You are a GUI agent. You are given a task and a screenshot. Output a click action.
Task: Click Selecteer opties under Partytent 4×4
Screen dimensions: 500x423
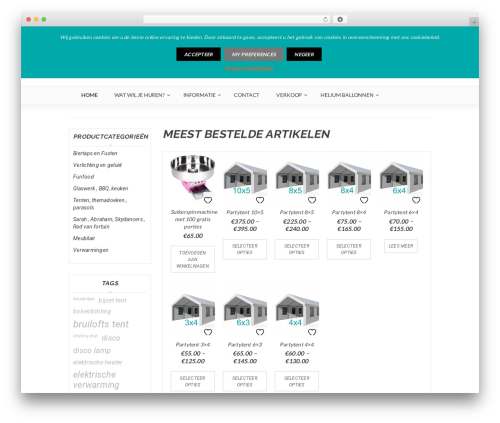tap(297, 381)
